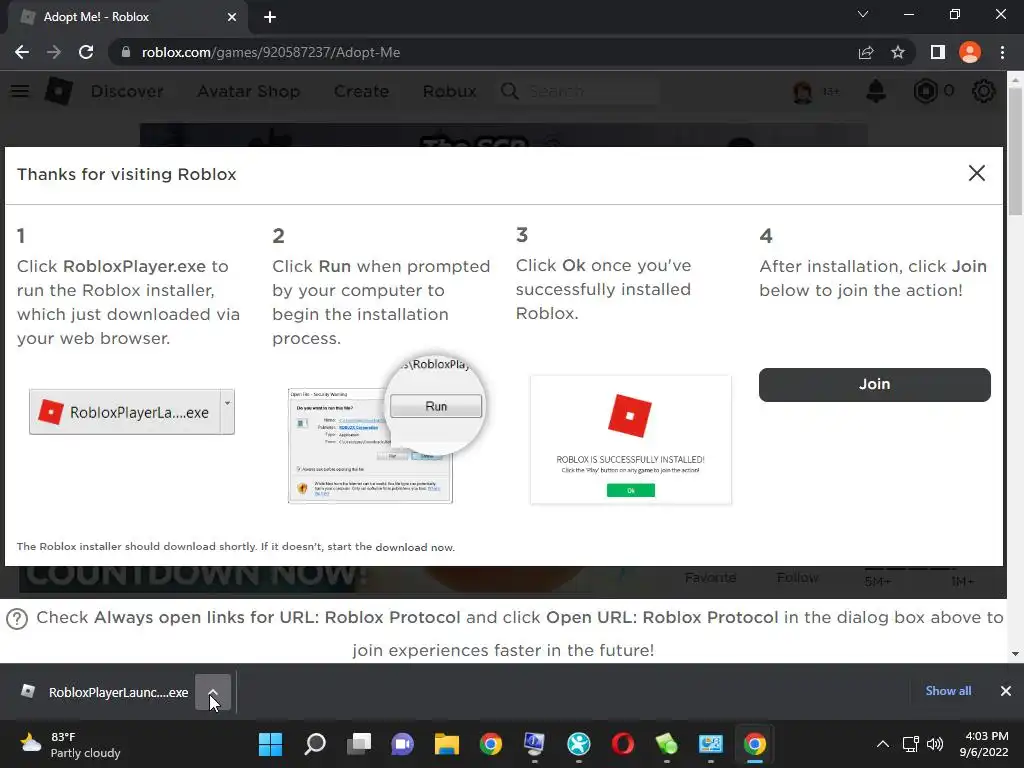
Task: Expand the download item options chevron
Action: [213, 692]
